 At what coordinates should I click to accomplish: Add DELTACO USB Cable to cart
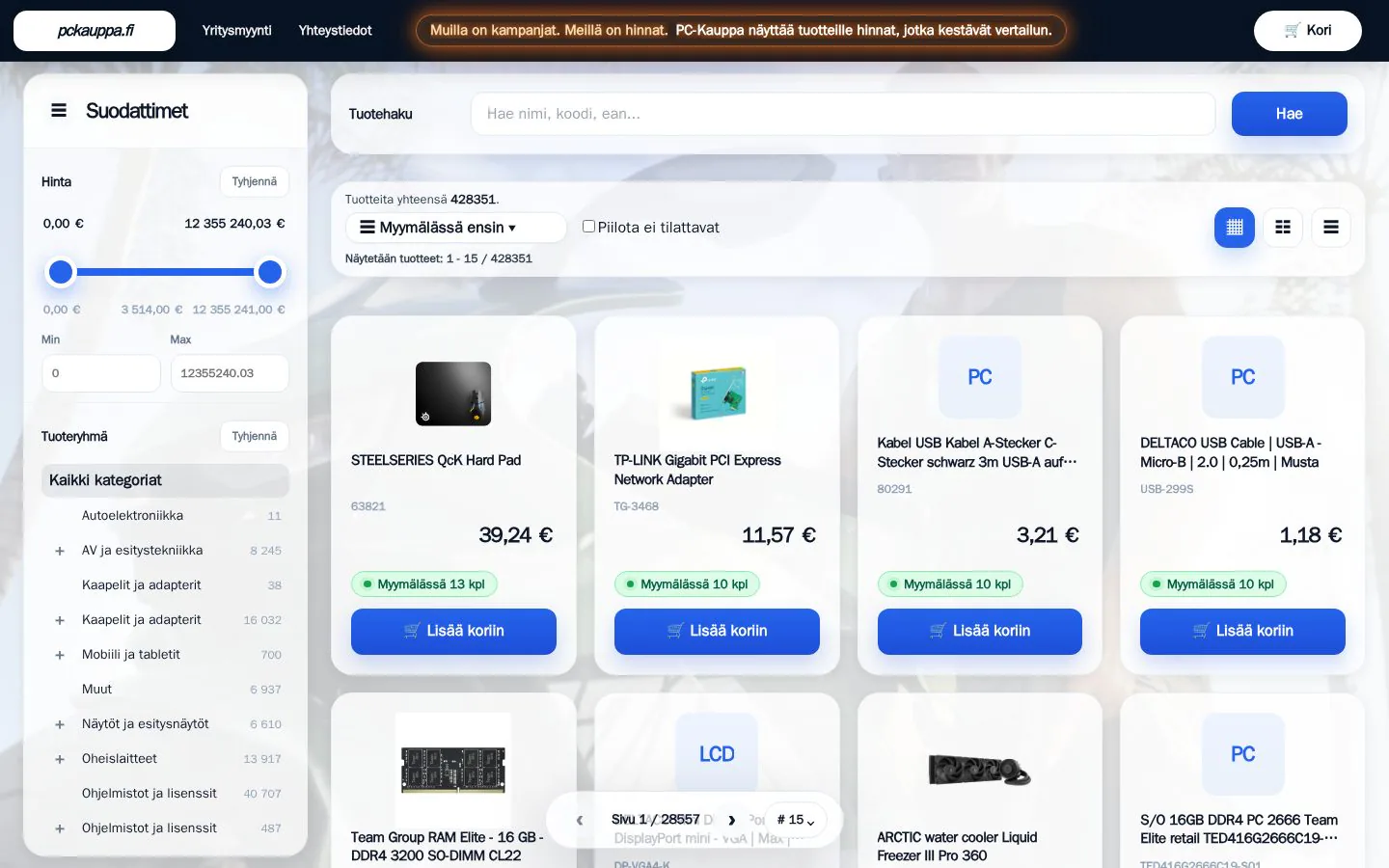click(1242, 632)
